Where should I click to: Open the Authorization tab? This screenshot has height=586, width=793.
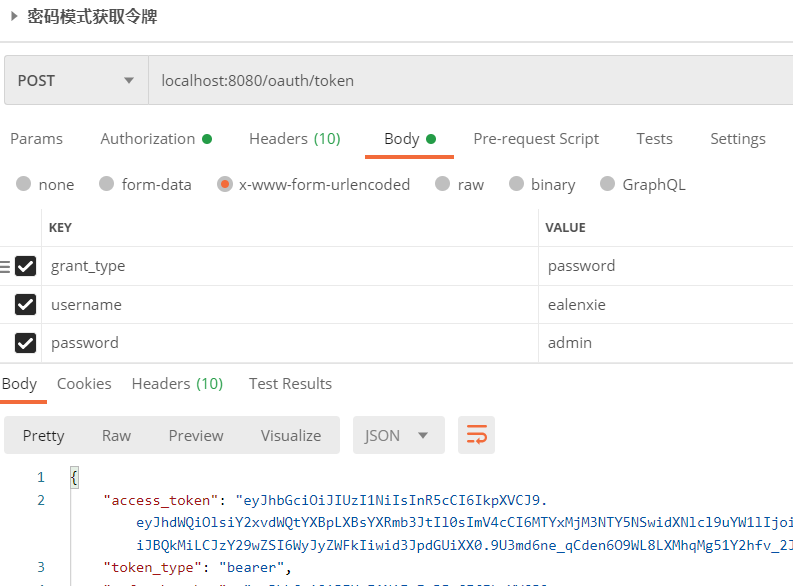point(156,139)
